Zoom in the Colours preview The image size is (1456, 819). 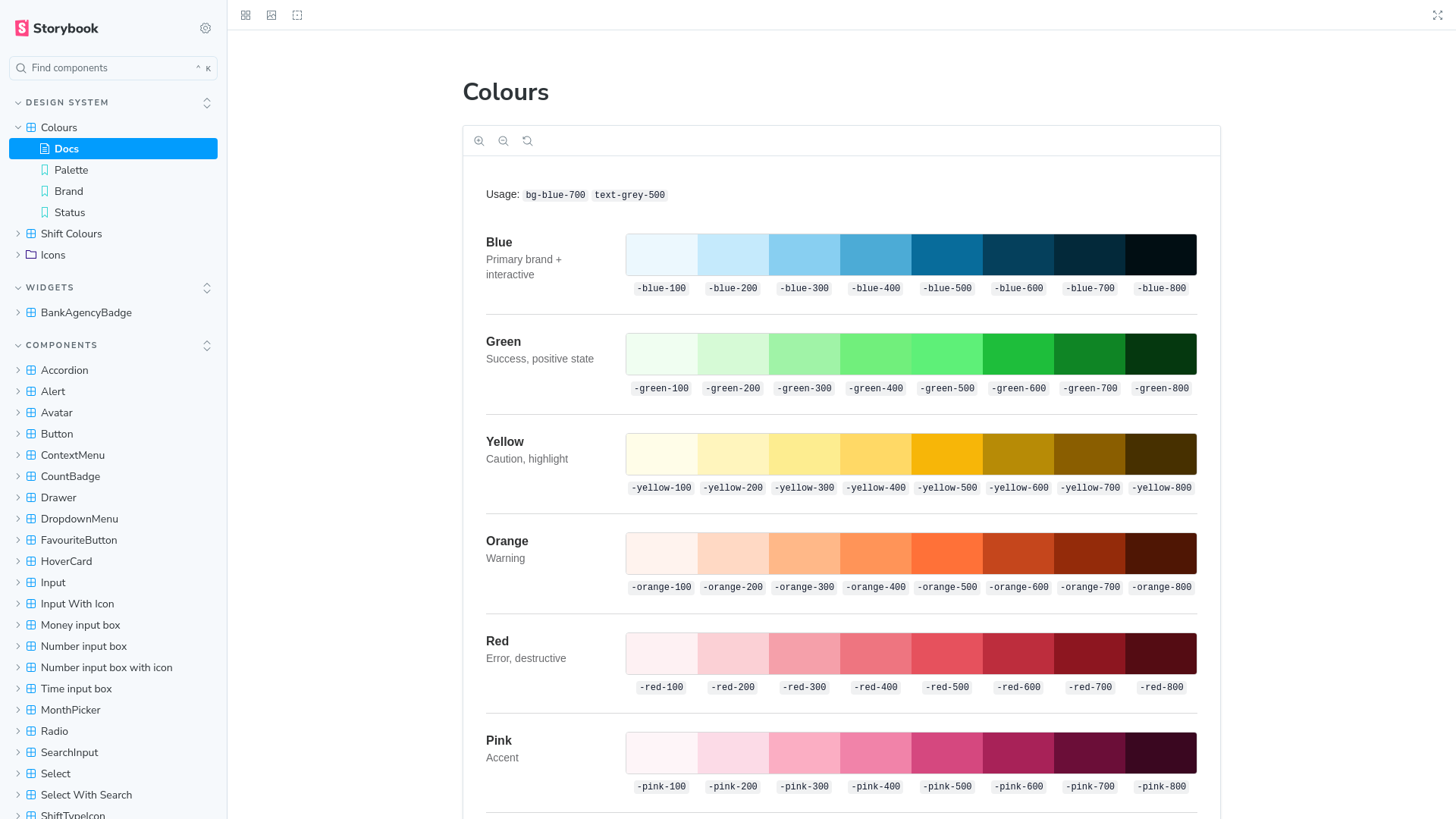tap(479, 141)
